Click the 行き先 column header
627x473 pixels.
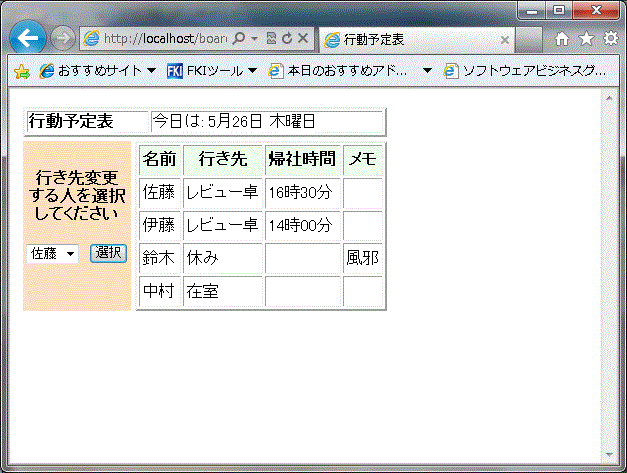pyautogui.click(x=223, y=160)
